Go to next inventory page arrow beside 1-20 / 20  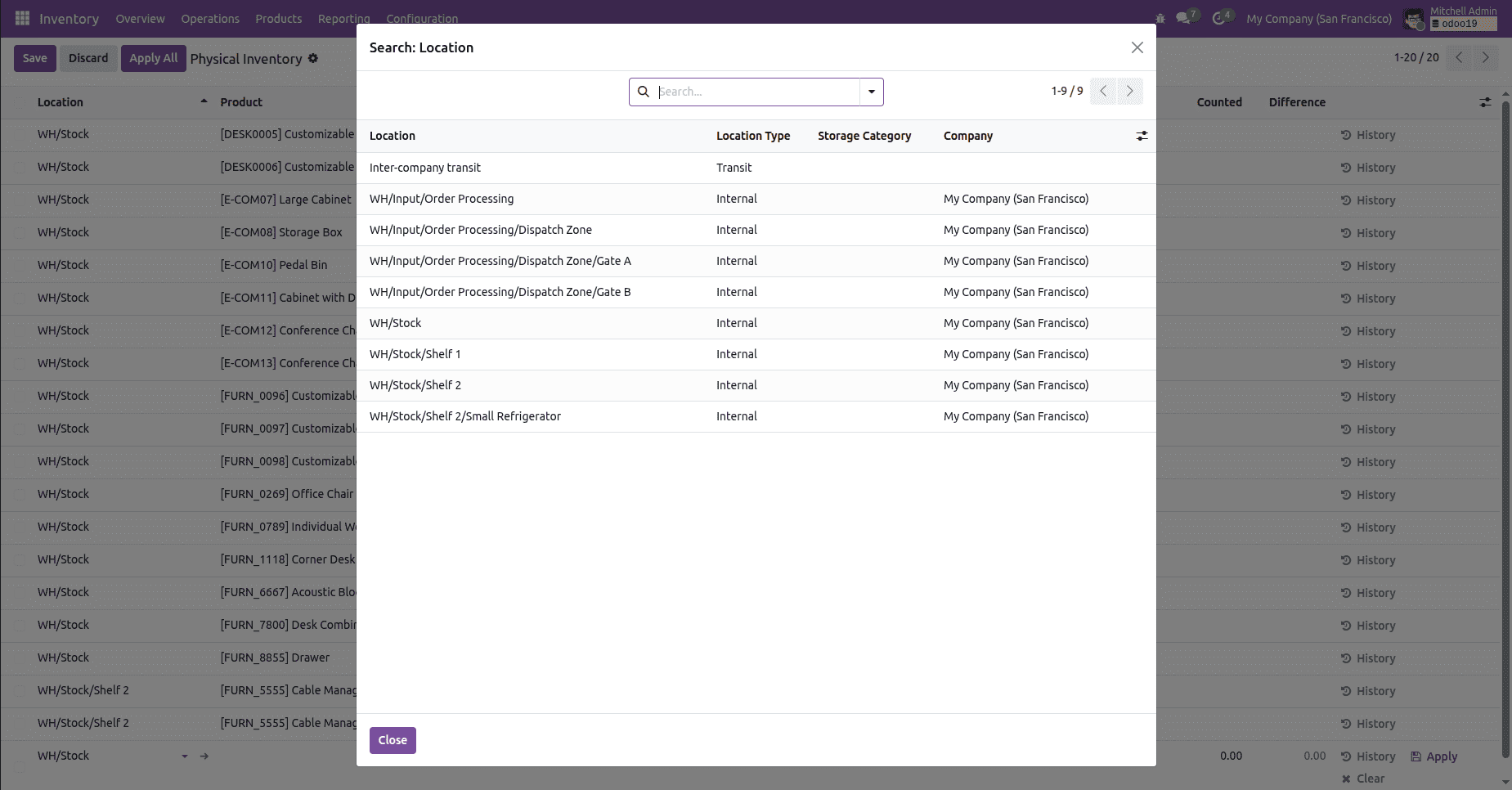pyautogui.click(x=1485, y=57)
